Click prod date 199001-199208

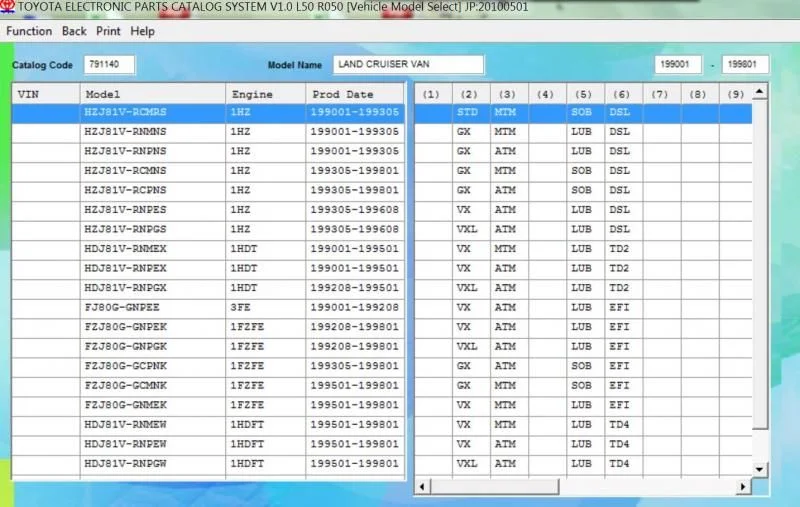tap(355, 308)
